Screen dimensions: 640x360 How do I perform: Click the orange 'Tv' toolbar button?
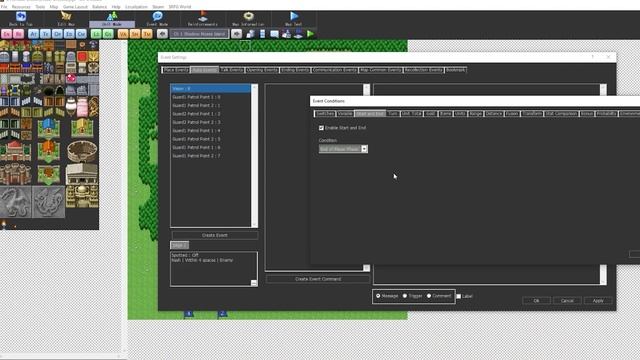(x=147, y=34)
